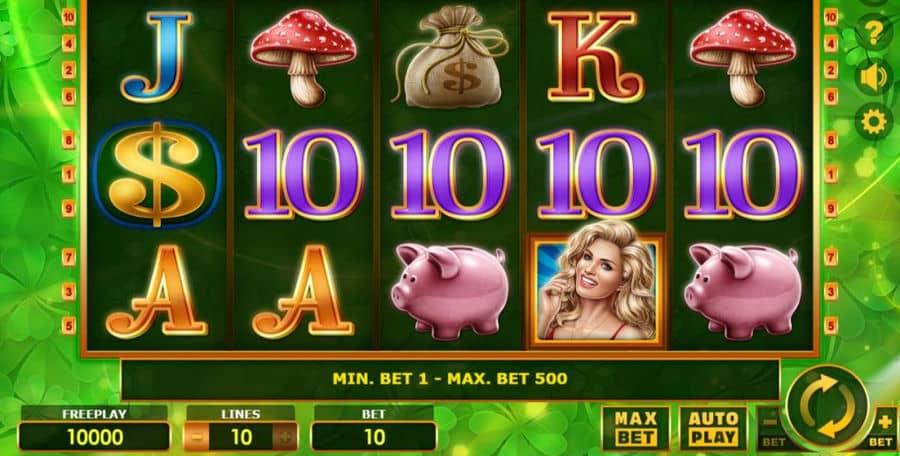The image size is (900, 456).
Task: Raise the bet using plus BET button
Action: coord(886,428)
